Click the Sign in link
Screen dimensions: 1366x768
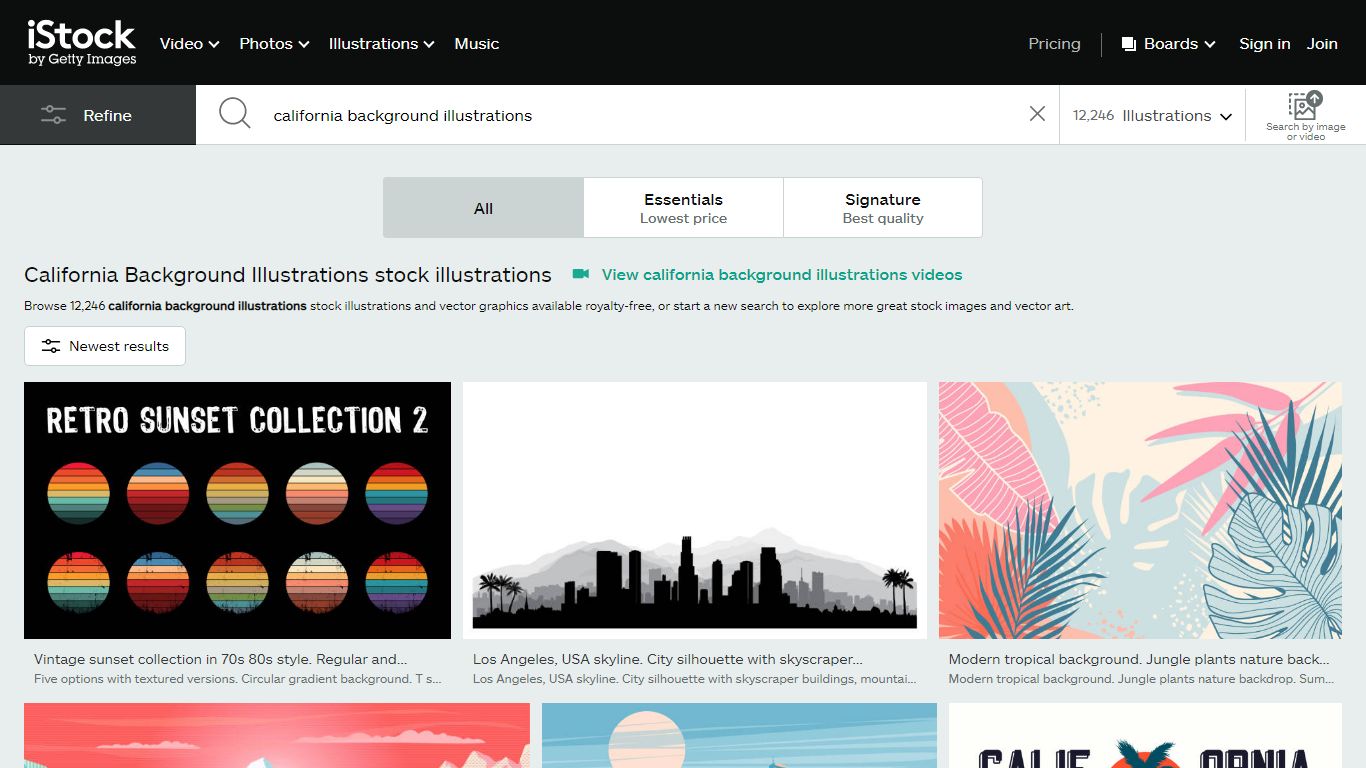(x=1264, y=44)
